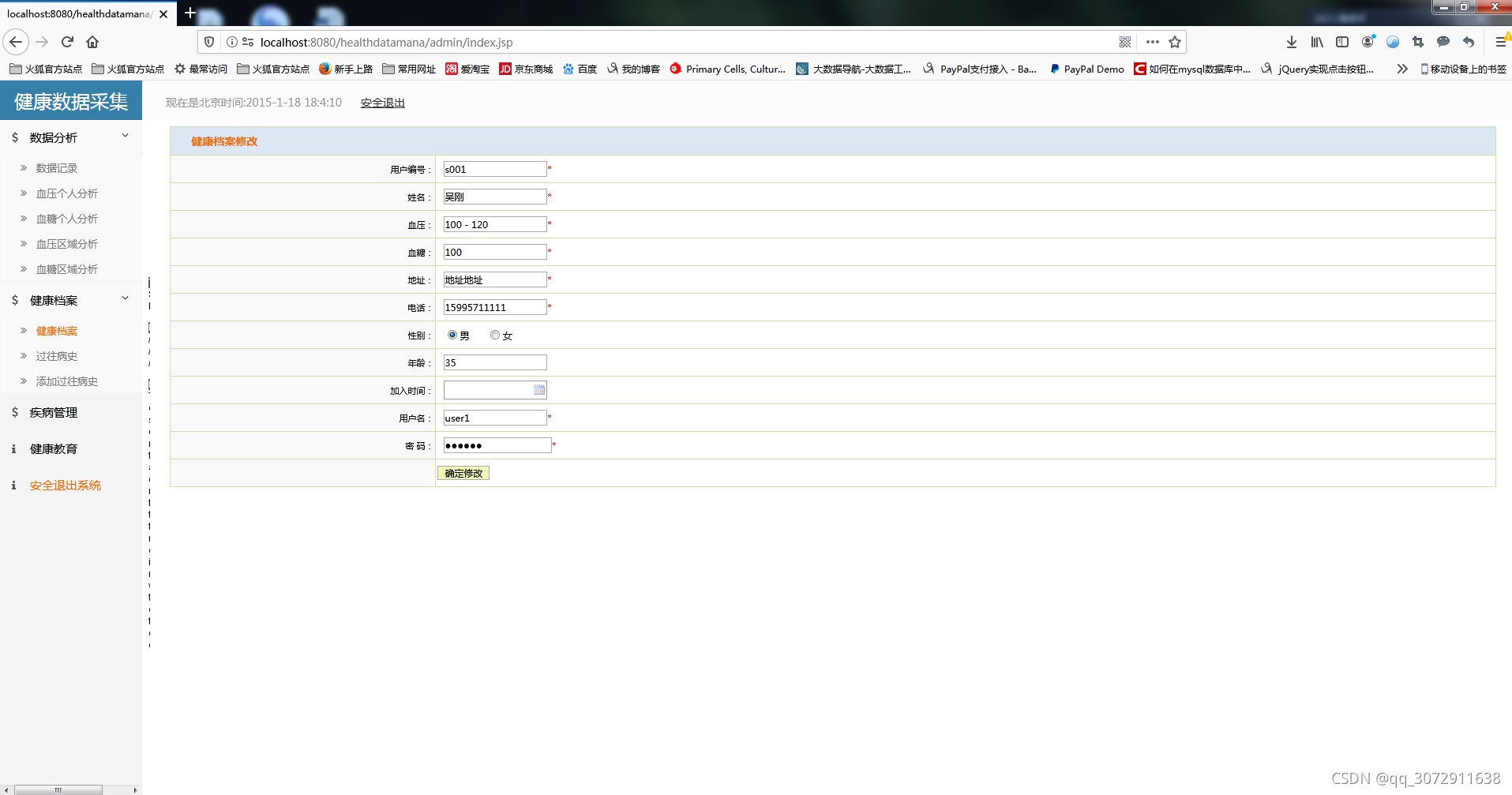Screen dimensions: 1512x795
Task: Click the undo arrow toolbar icon
Action: click(x=1469, y=42)
